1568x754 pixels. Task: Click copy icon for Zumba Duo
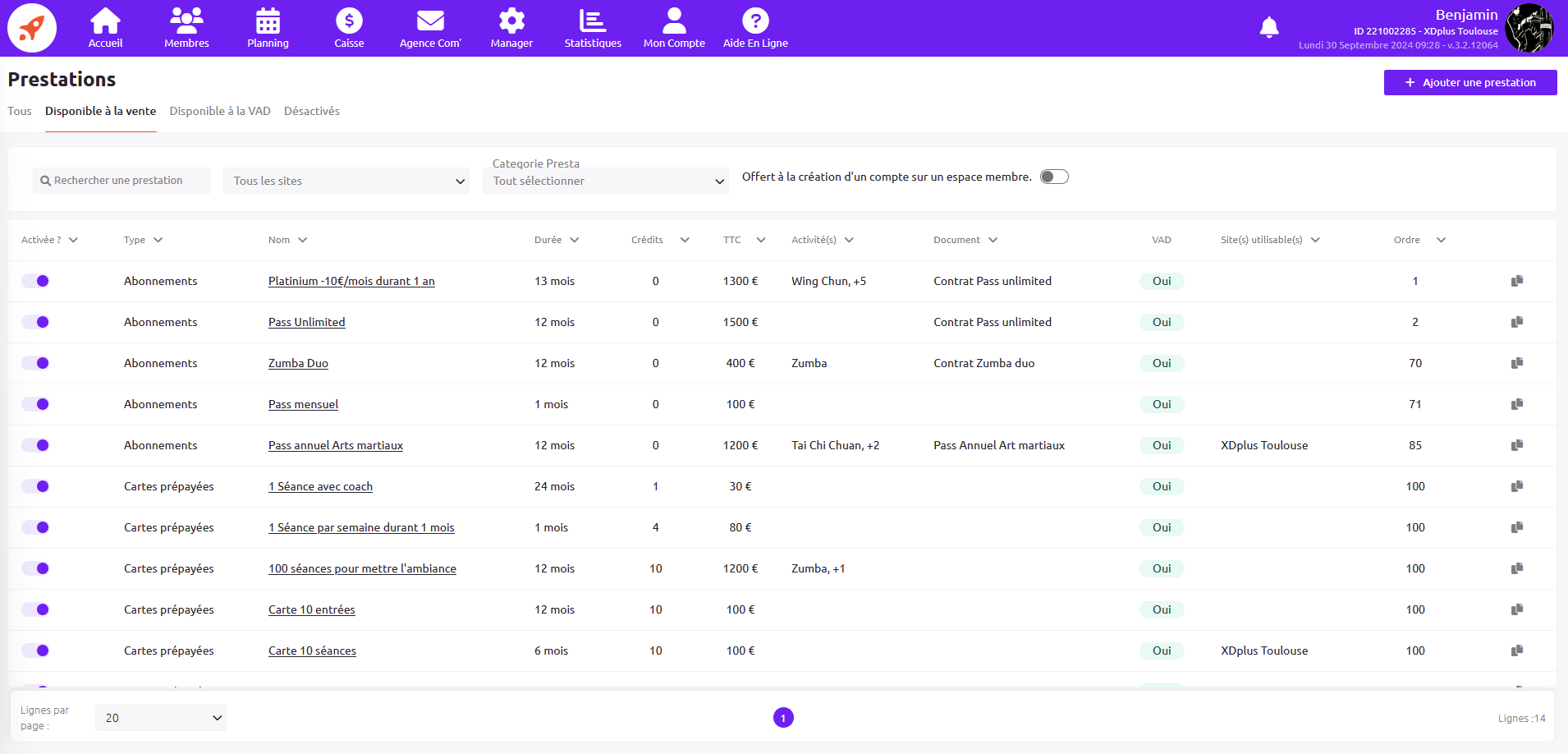[x=1516, y=363]
